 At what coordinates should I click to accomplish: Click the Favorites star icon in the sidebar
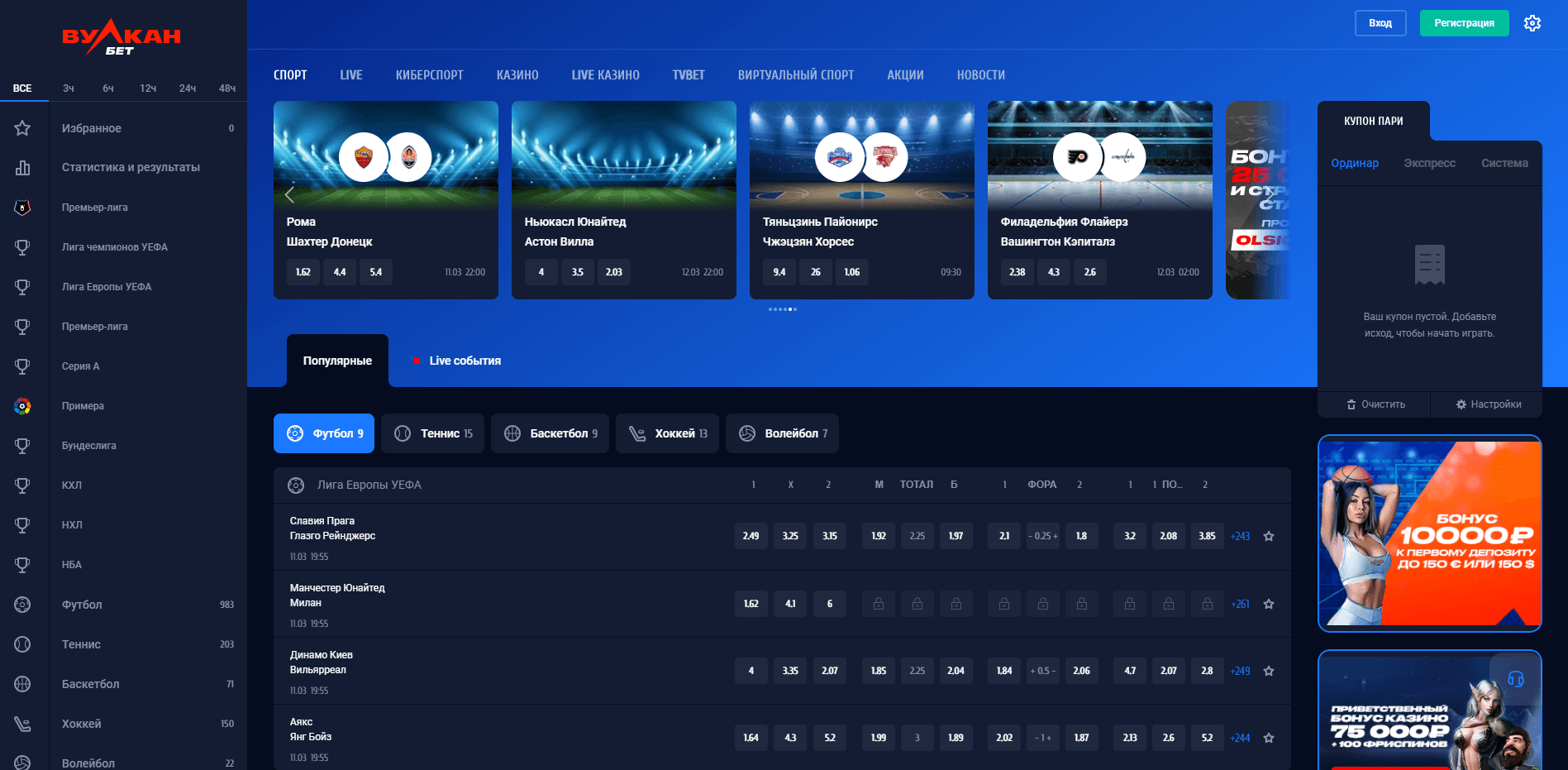[22, 128]
